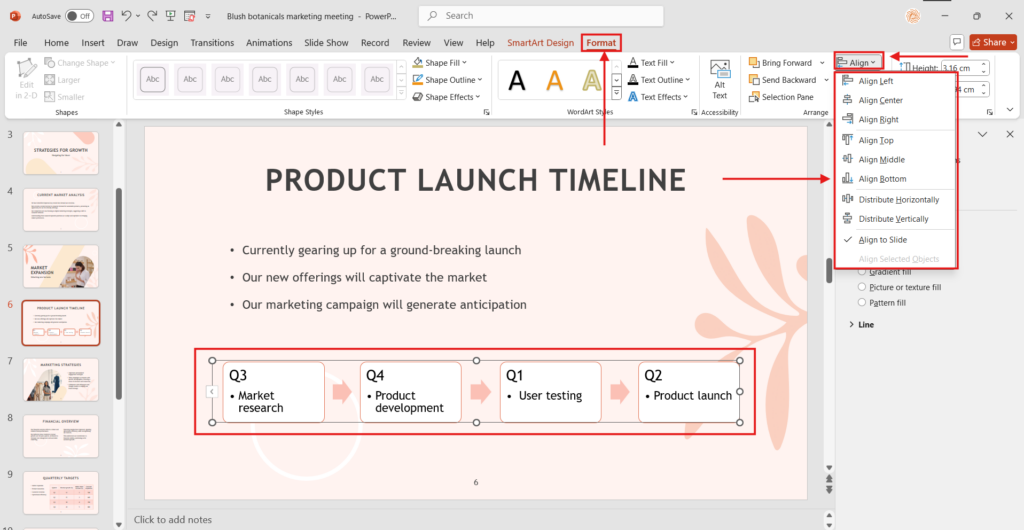Toggle the AutoSave switch
The image size is (1024, 530).
point(79,16)
